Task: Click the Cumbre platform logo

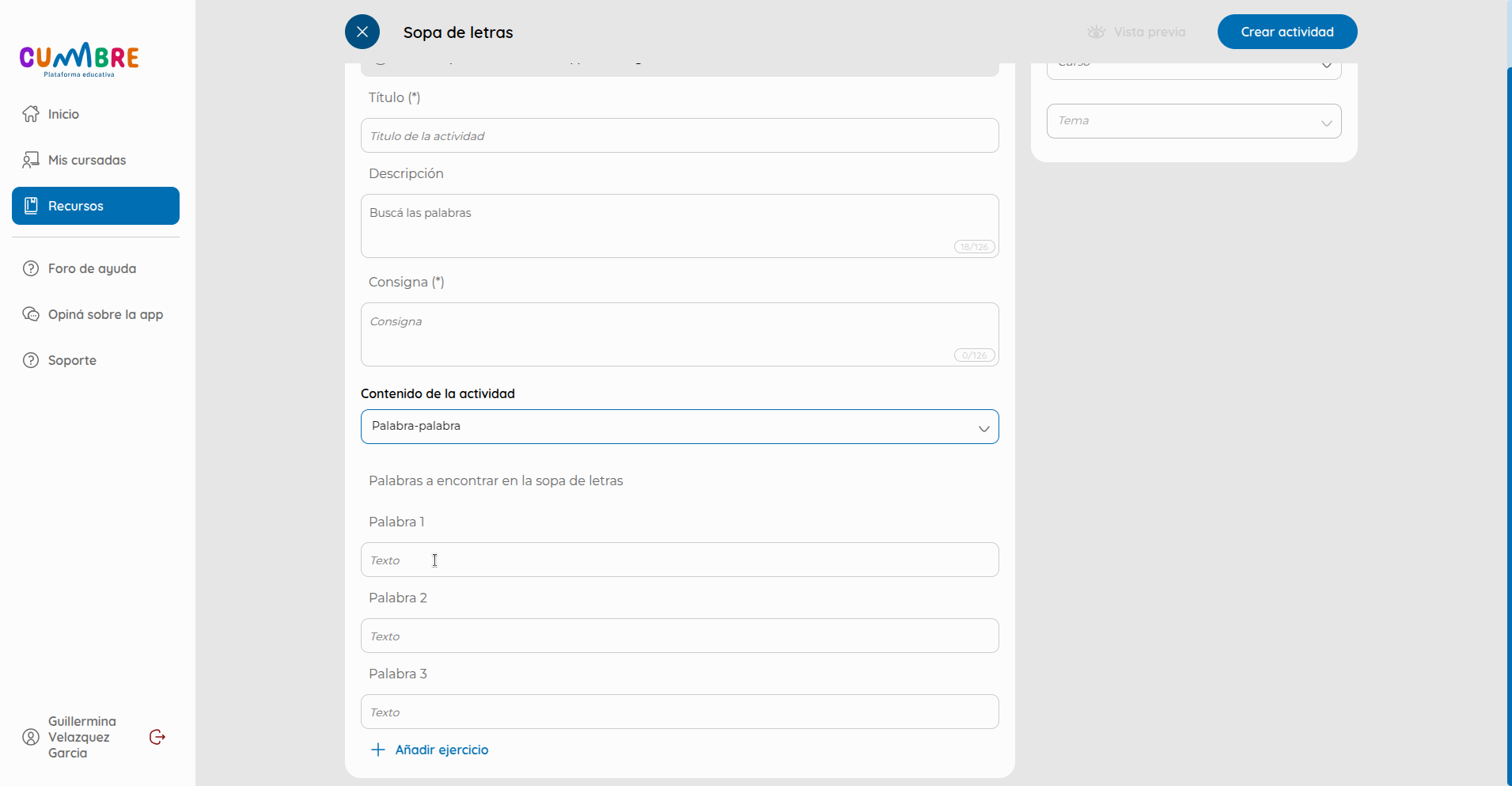Action: (79, 59)
